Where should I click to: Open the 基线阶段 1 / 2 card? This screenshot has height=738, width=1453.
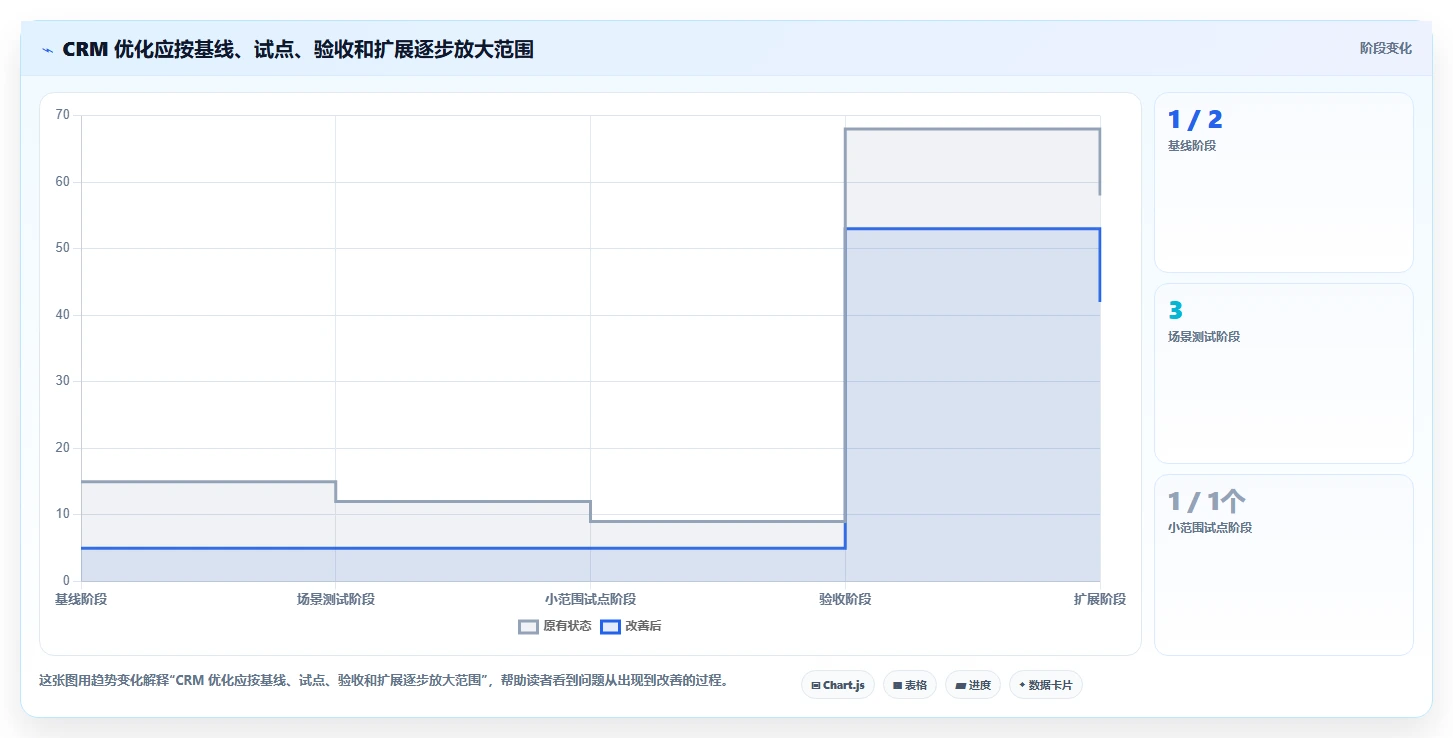pos(1284,182)
